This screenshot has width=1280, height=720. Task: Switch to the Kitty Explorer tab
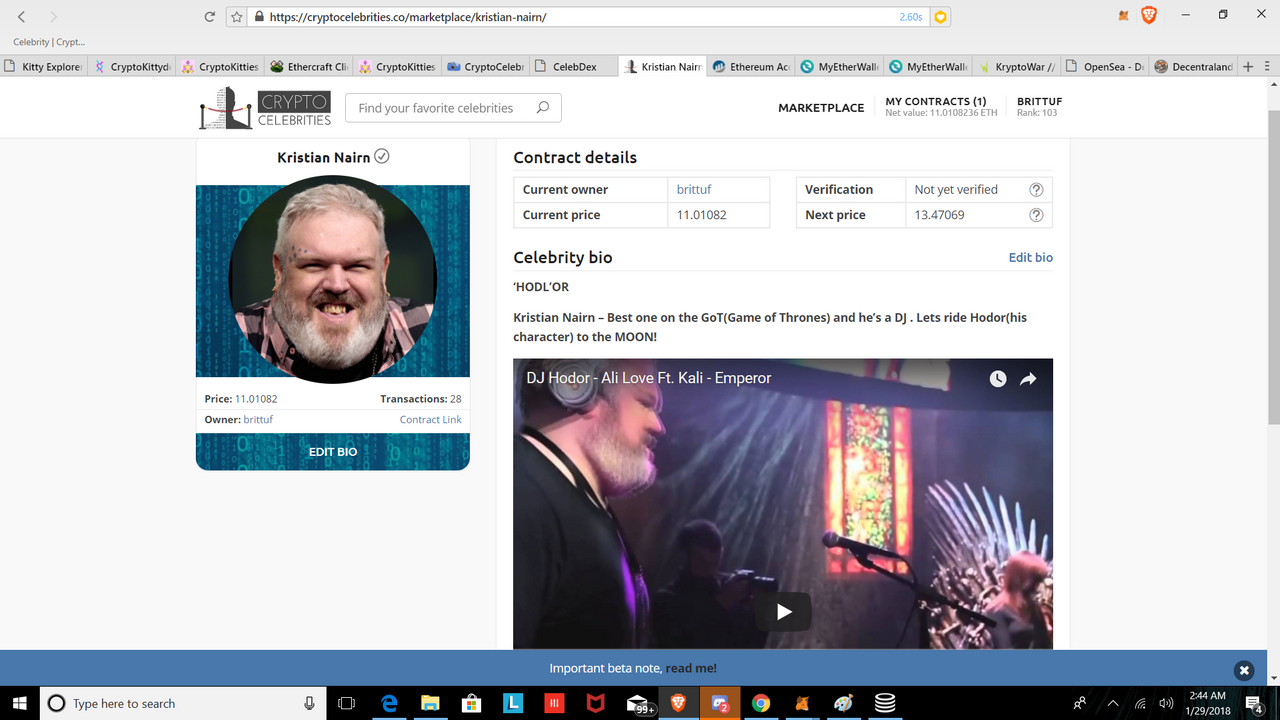pos(44,67)
